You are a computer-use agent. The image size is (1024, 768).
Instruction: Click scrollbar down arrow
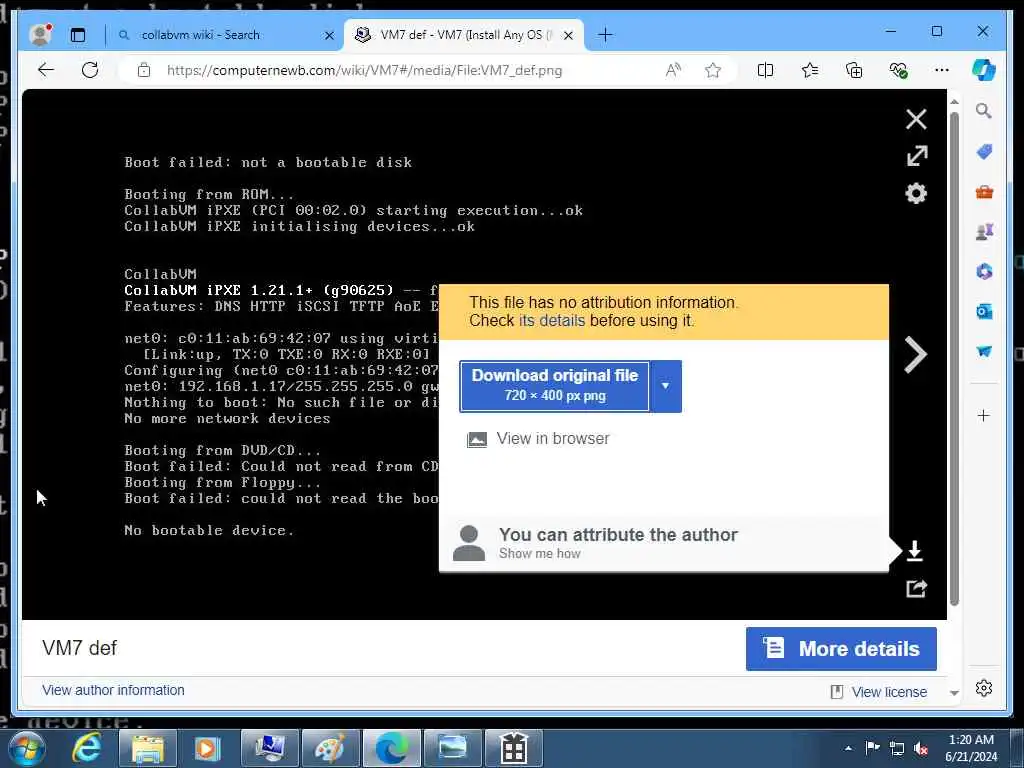coord(954,693)
